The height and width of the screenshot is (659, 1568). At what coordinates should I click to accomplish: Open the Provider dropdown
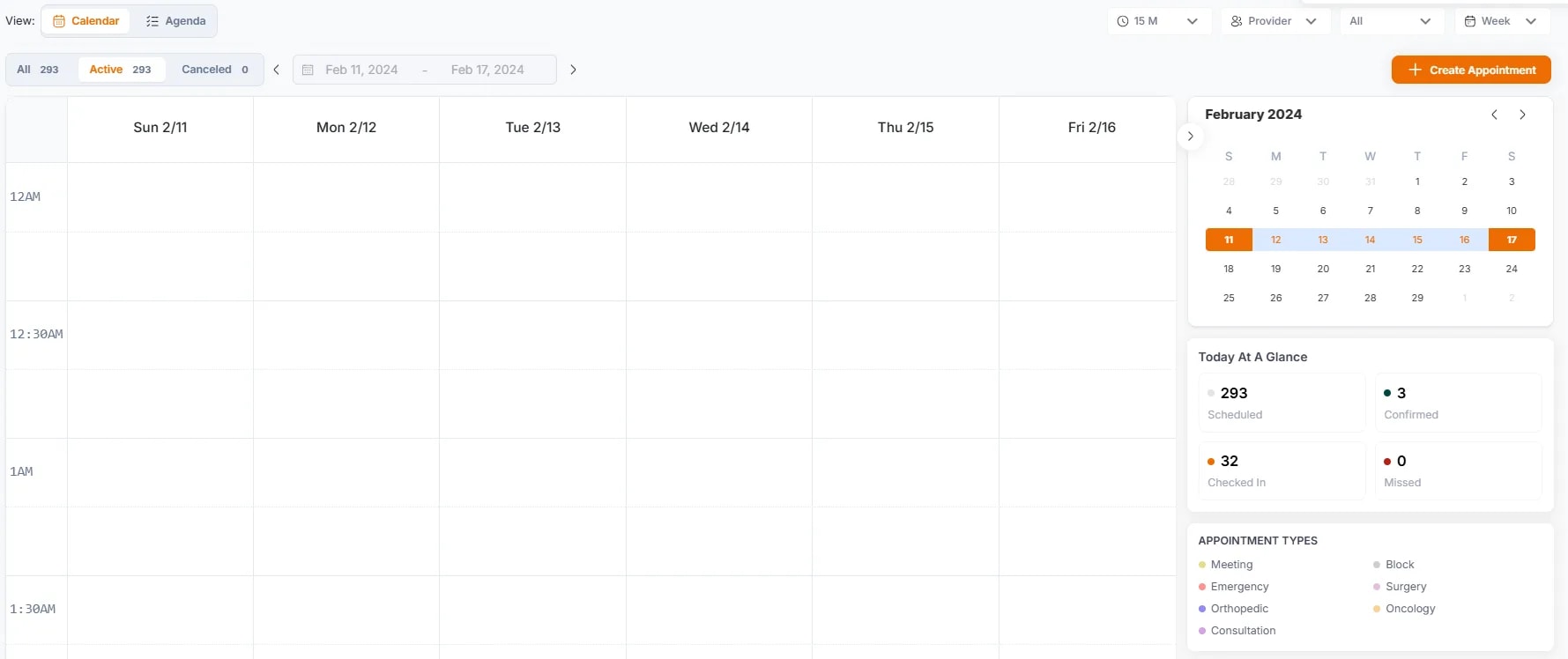click(x=1274, y=21)
